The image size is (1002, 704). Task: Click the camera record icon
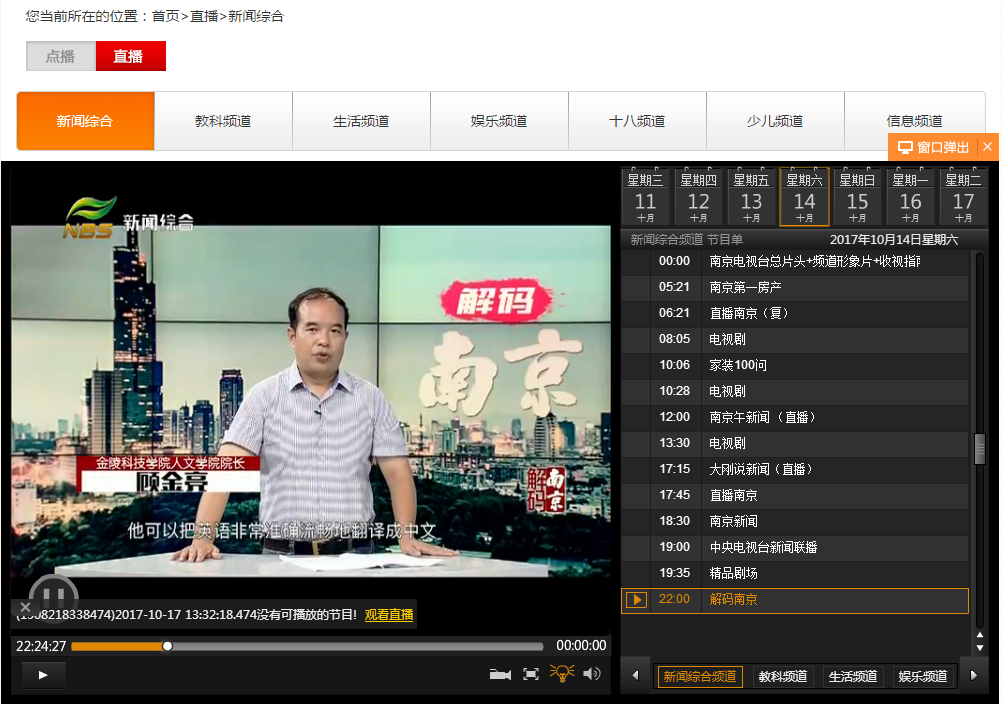500,675
